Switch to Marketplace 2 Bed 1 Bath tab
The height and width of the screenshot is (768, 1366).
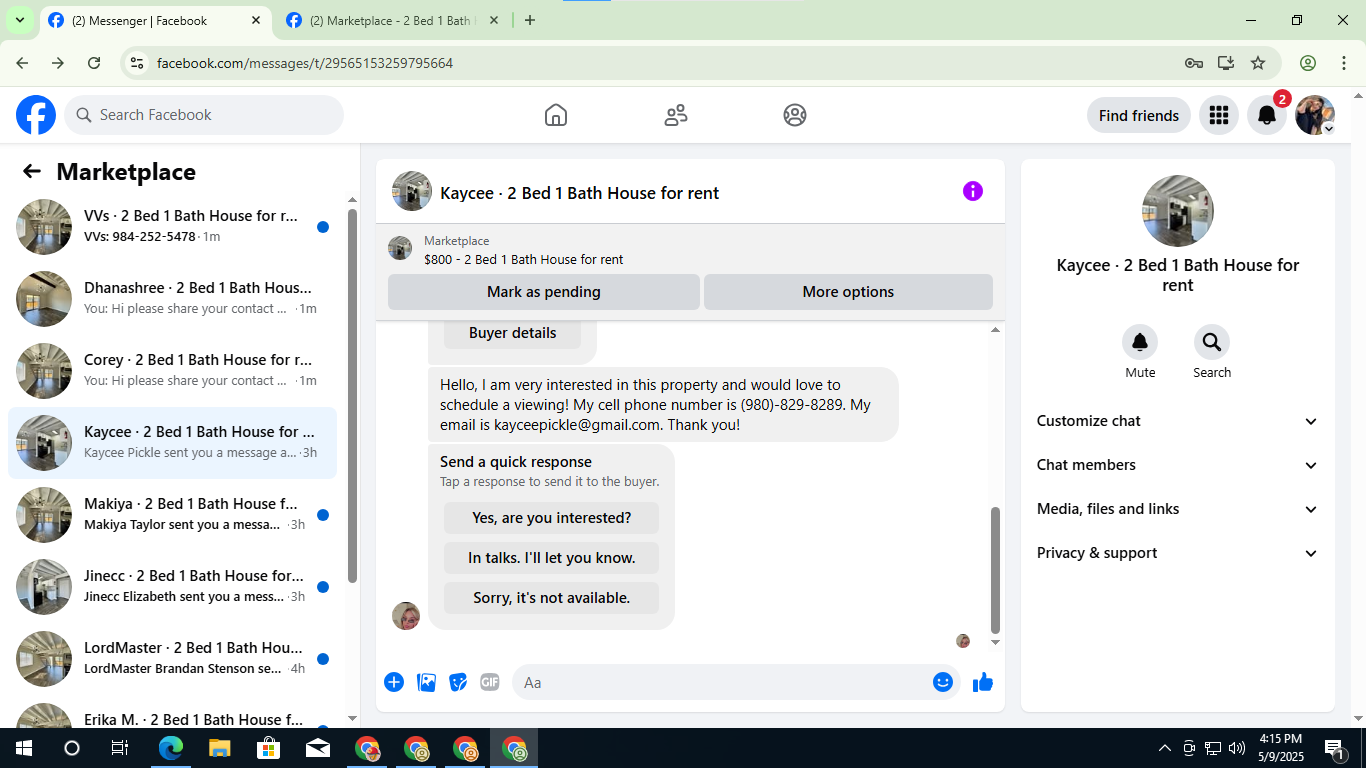tap(394, 20)
